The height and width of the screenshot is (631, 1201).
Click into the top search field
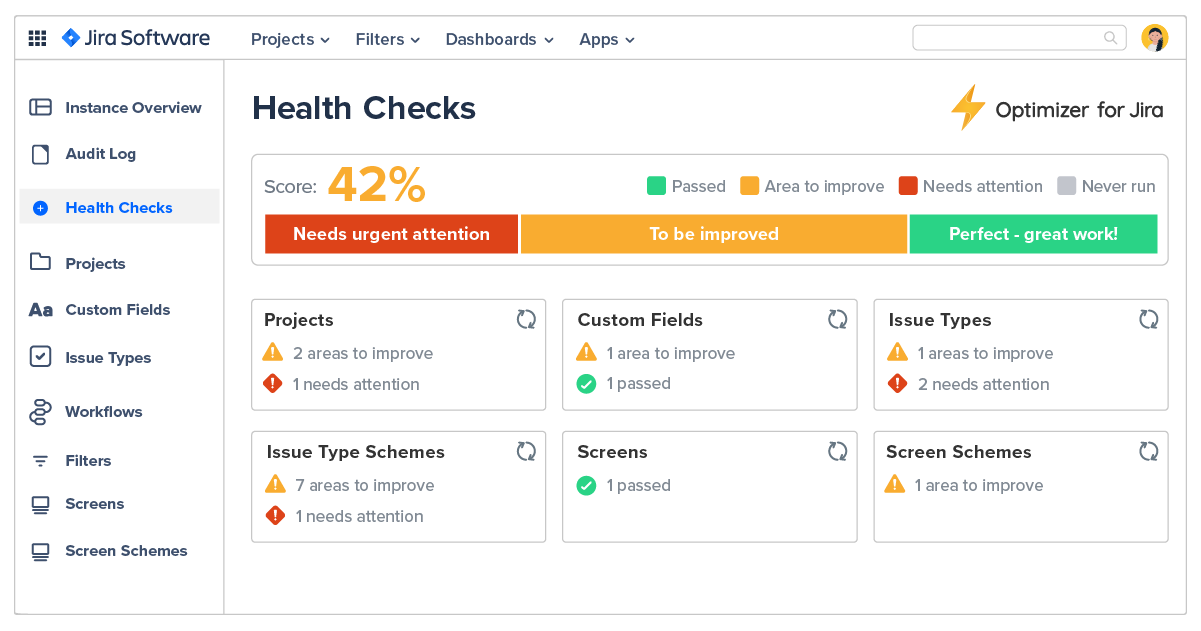1019,38
